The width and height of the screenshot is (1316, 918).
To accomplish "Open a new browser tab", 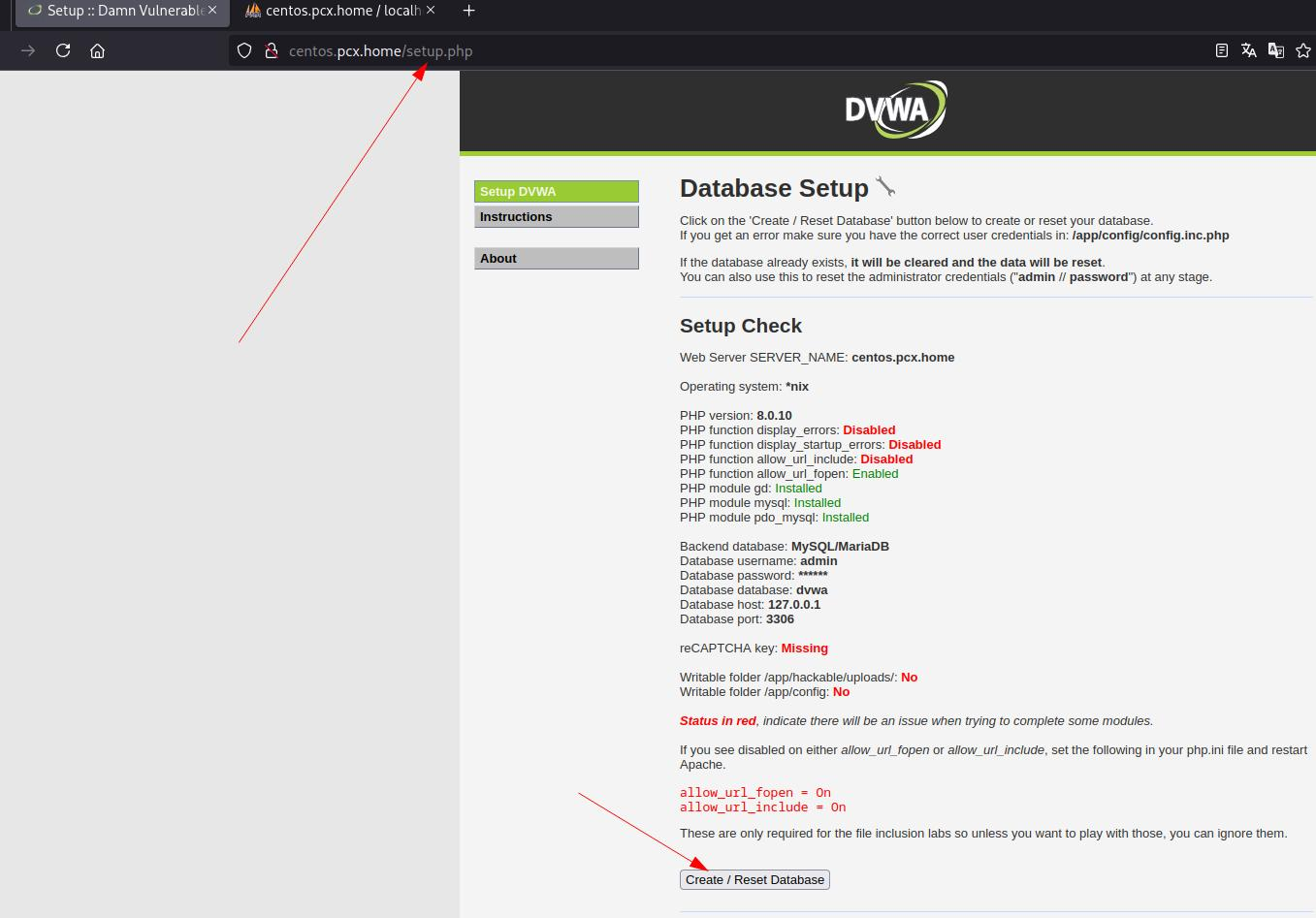I will 468,11.
